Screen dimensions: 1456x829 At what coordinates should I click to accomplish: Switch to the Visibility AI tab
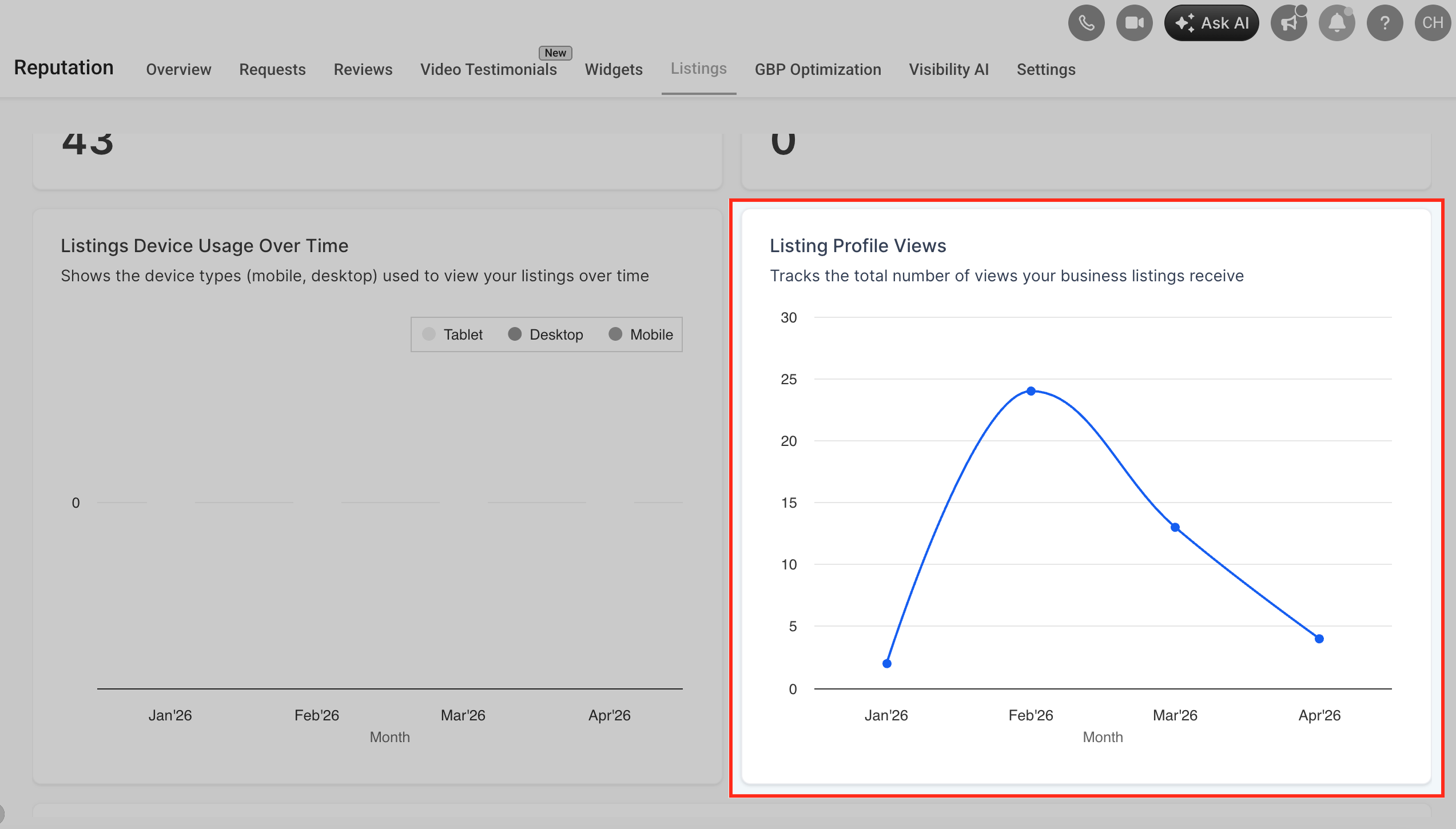[x=949, y=69]
